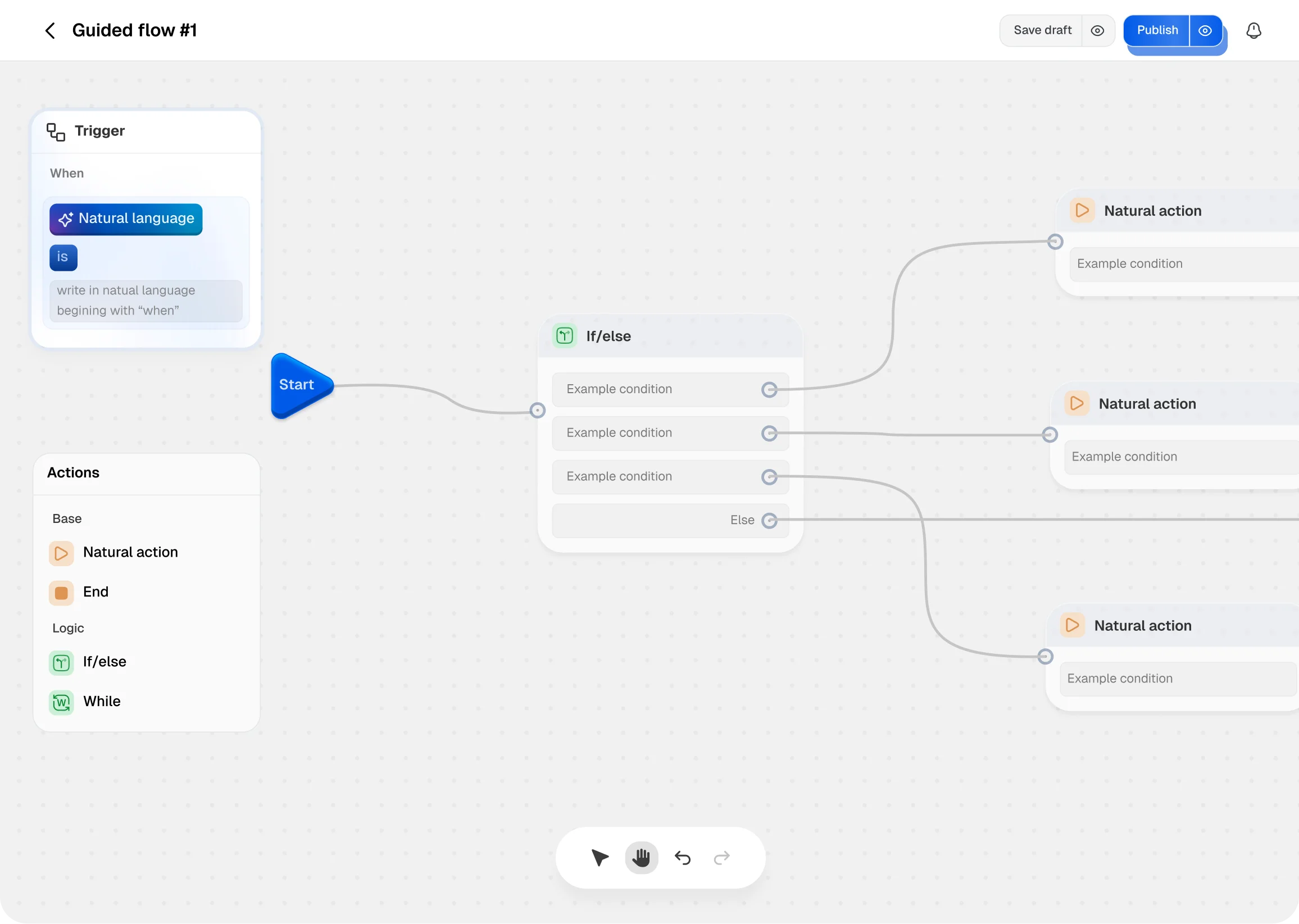Screen dimensions: 1299x924
Task: Click the top Natural action node title
Action: (1152, 211)
